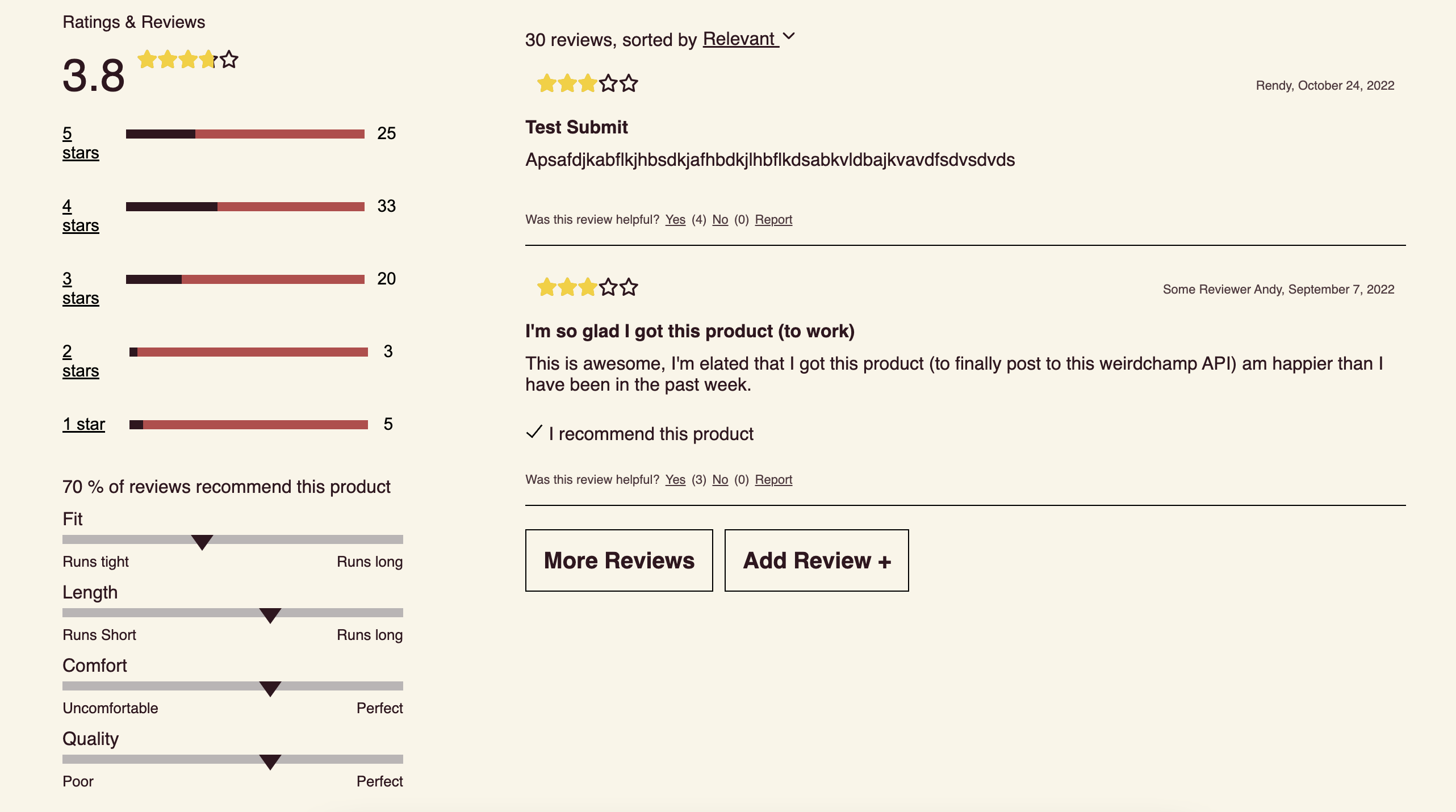Filter reviews by 2 stars
Image resolution: width=1456 pixels, height=812 pixels.
pos(80,361)
